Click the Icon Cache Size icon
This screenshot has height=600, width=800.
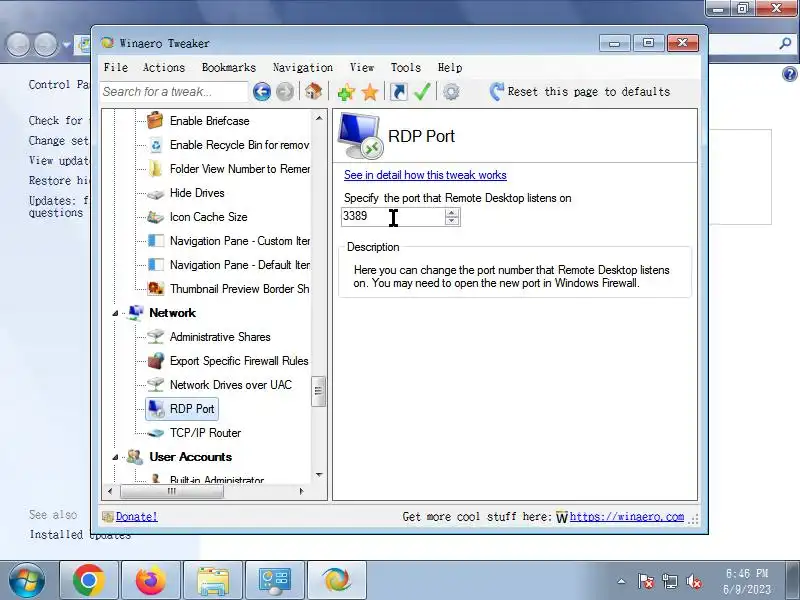click(x=155, y=217)
